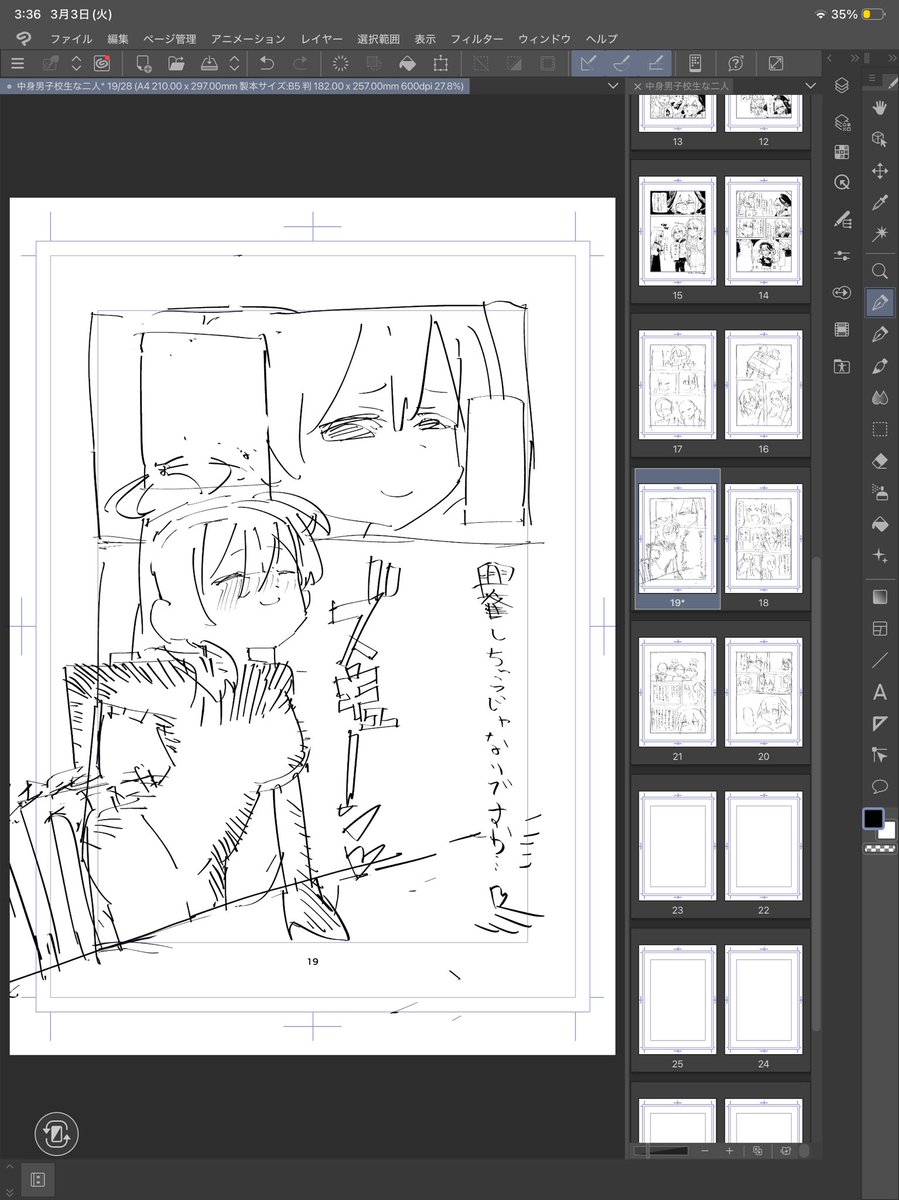Viewport: 899px width, 1200px height.
Task: Expand the up/down arrows beside Save icon
Action: [x=234, y=63]
